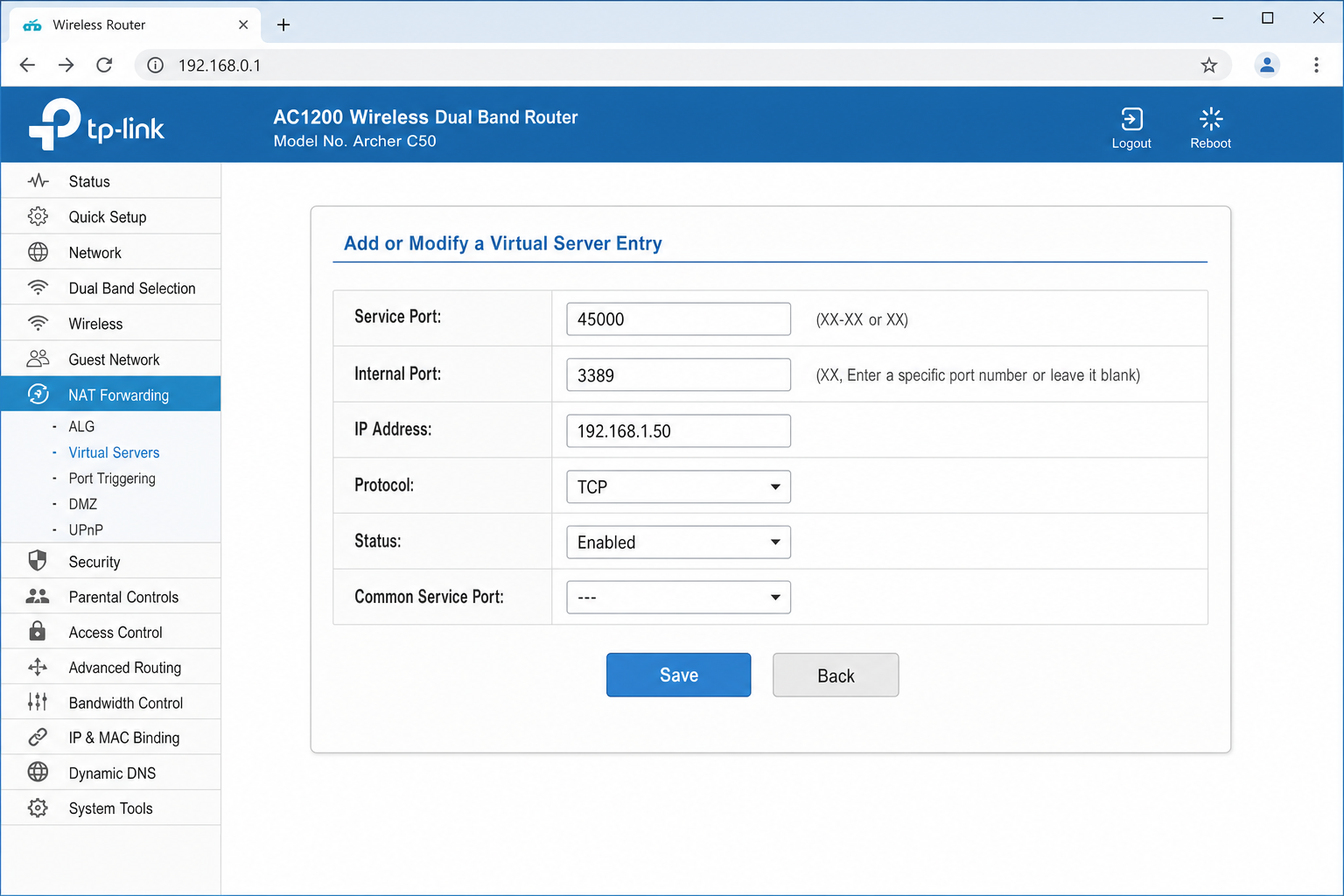Open Security menu label

94,562
